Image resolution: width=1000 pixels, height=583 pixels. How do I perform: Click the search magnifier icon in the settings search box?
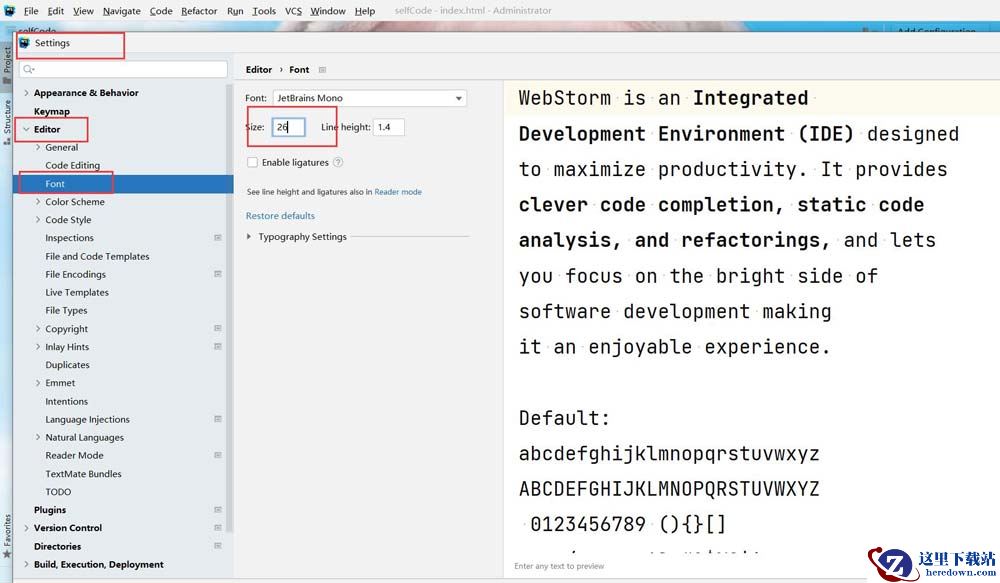[29, 69]
